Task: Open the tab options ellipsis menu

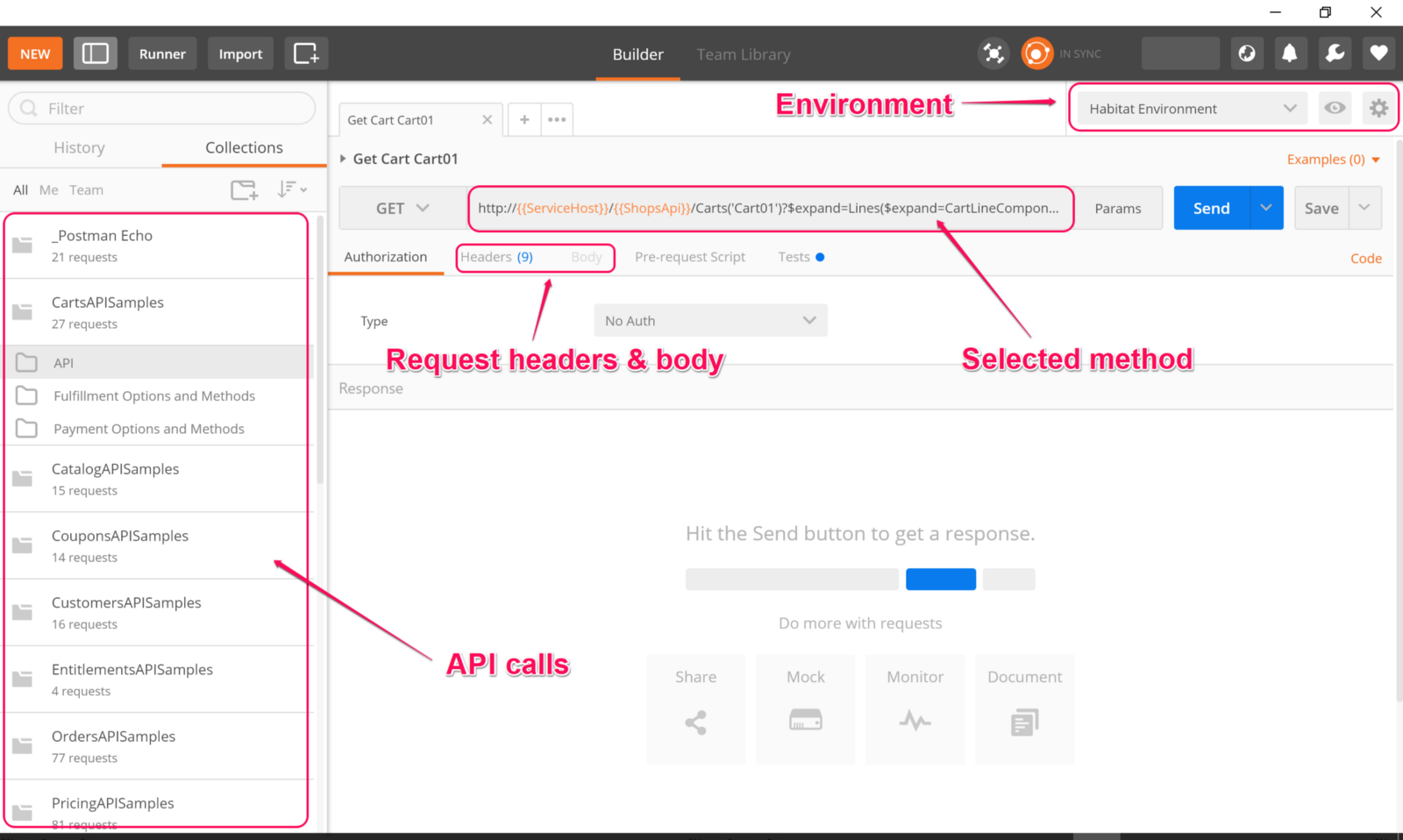Action: pos(557,119)
